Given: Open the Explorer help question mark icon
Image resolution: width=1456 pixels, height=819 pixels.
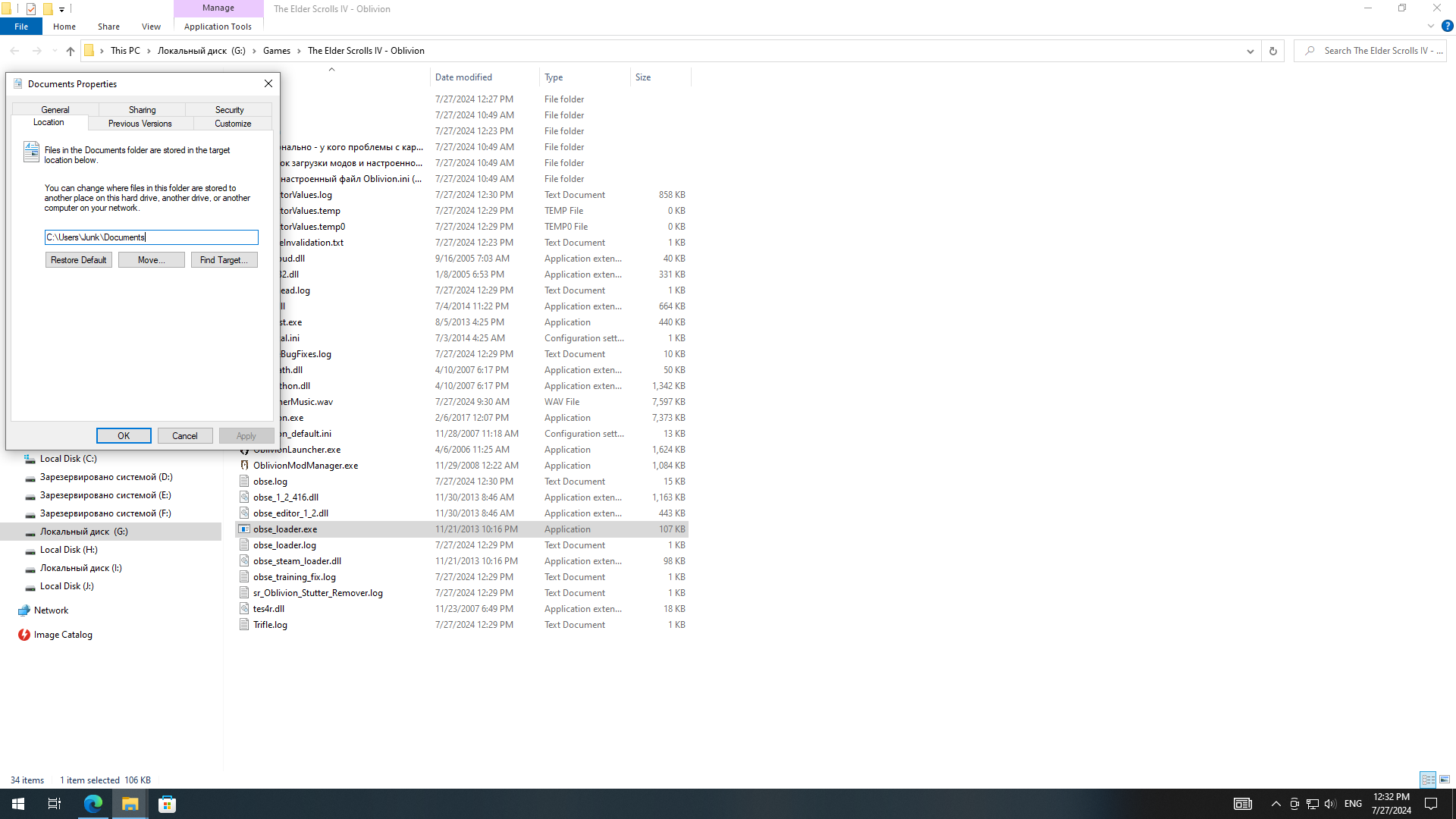Looking at the screenshot, I should pos(1447,26).
